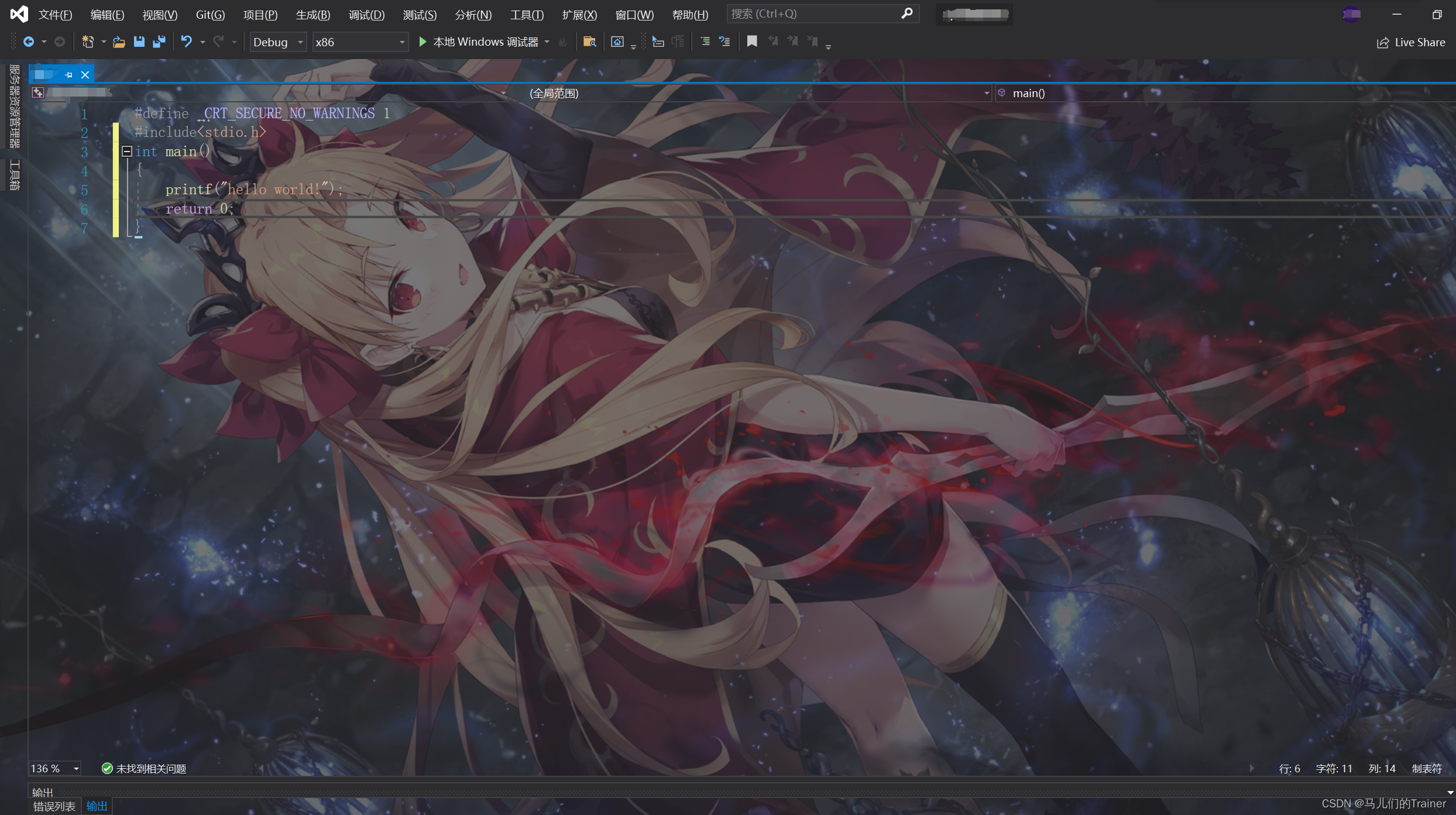
Task: Click the find in files icon
Action: point(589,42)
